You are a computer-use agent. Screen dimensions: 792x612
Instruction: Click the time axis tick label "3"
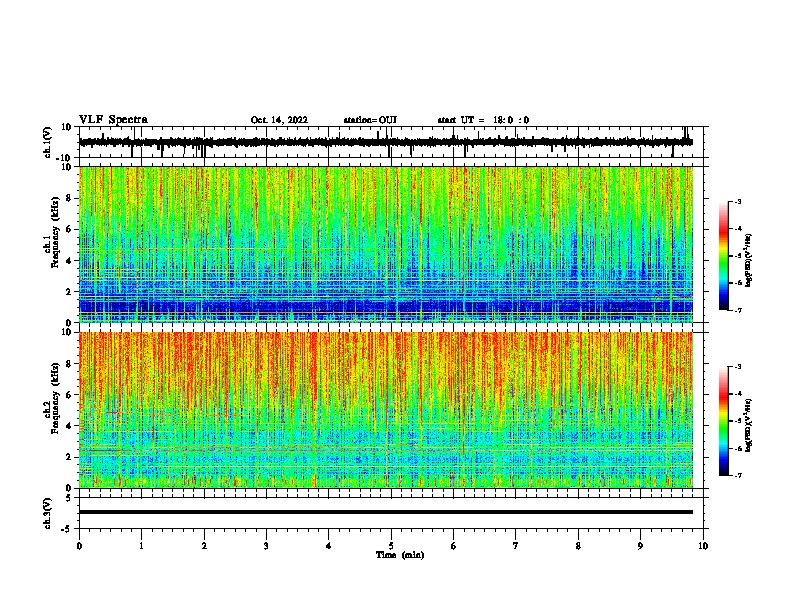(x=266, y=546)
